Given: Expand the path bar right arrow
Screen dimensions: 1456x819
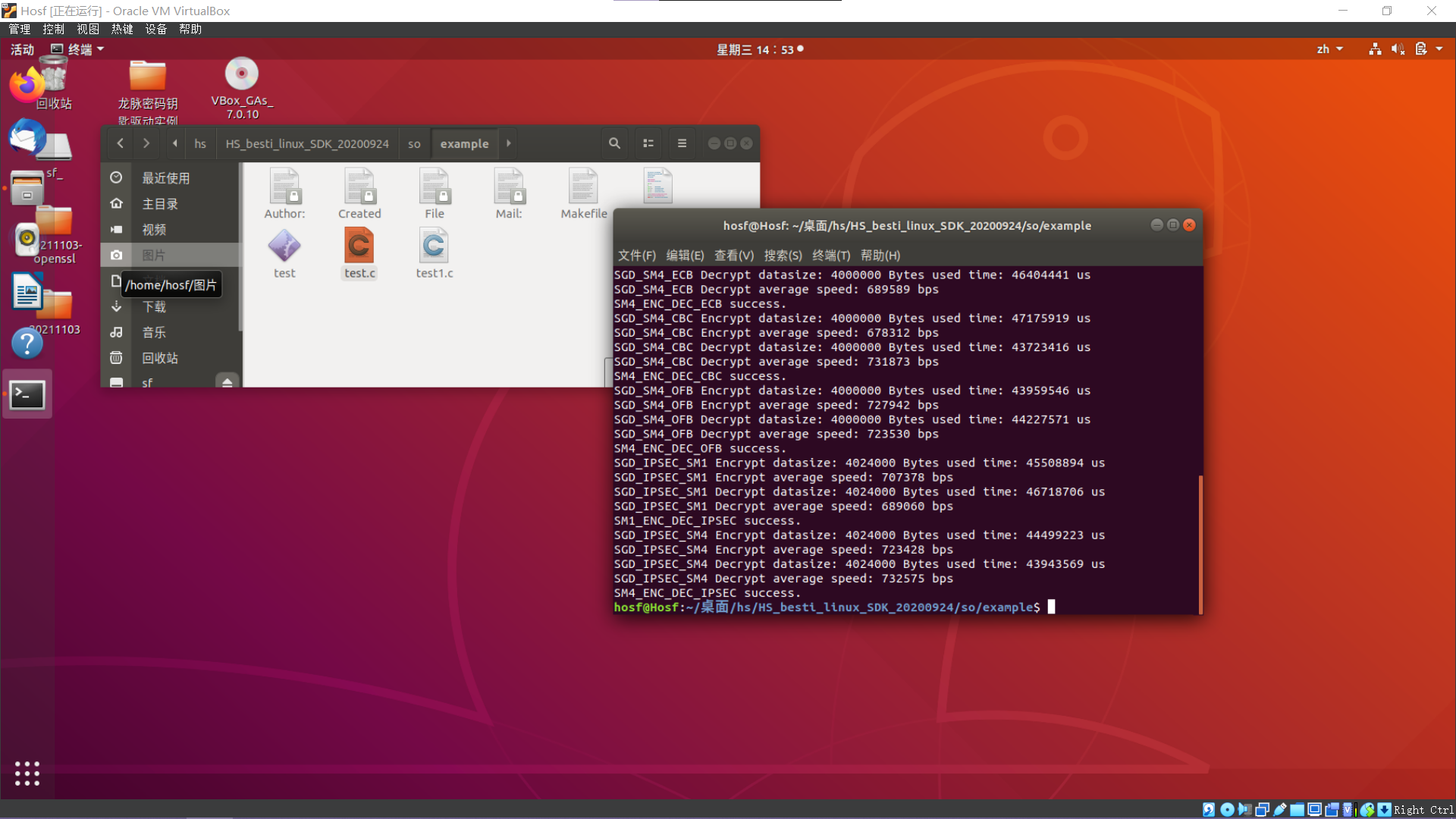Looking at the screenshot, I should (x=509, y=143).
